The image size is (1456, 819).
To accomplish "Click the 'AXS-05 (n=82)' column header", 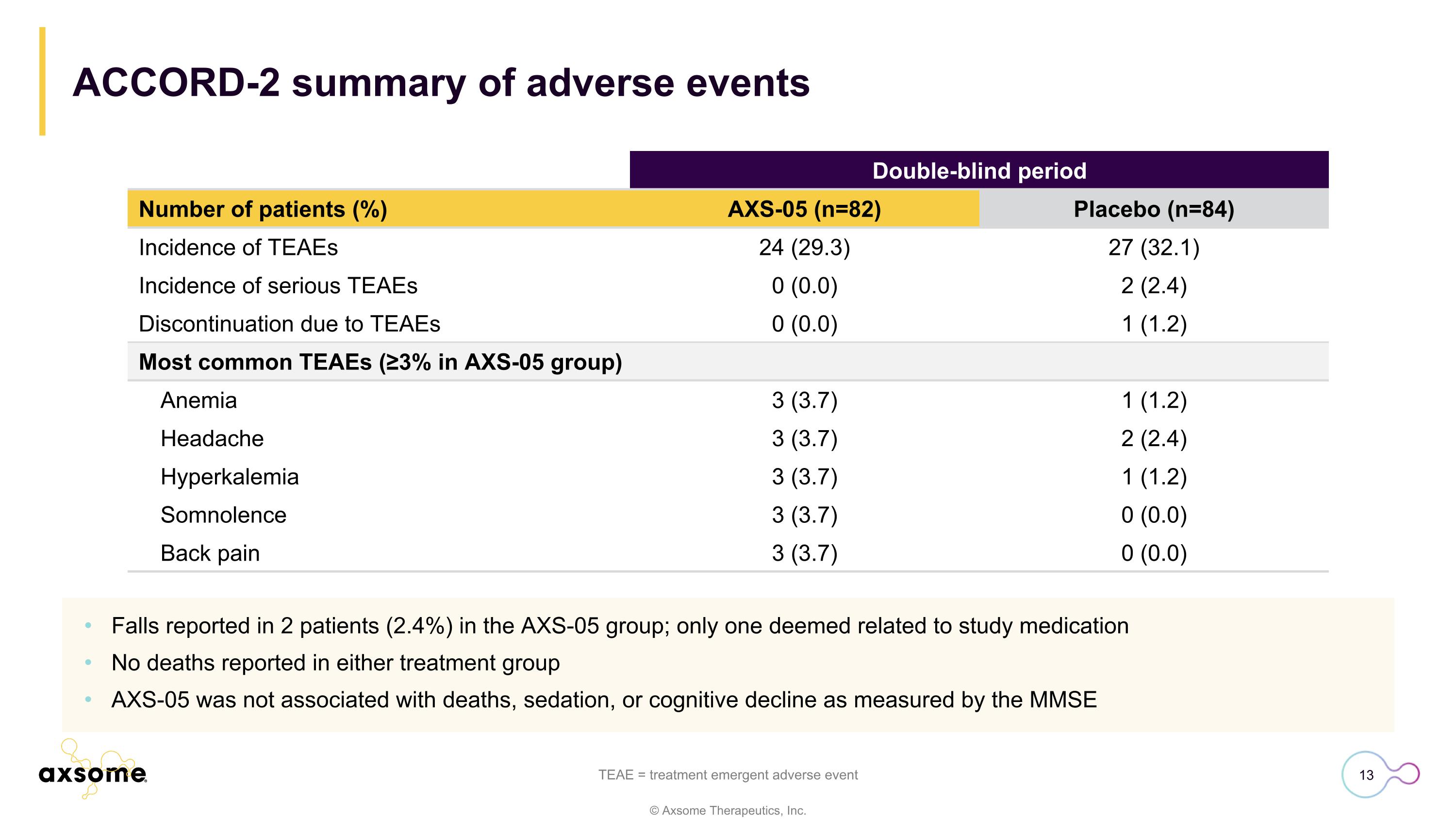I will click(x=804, y=209).
